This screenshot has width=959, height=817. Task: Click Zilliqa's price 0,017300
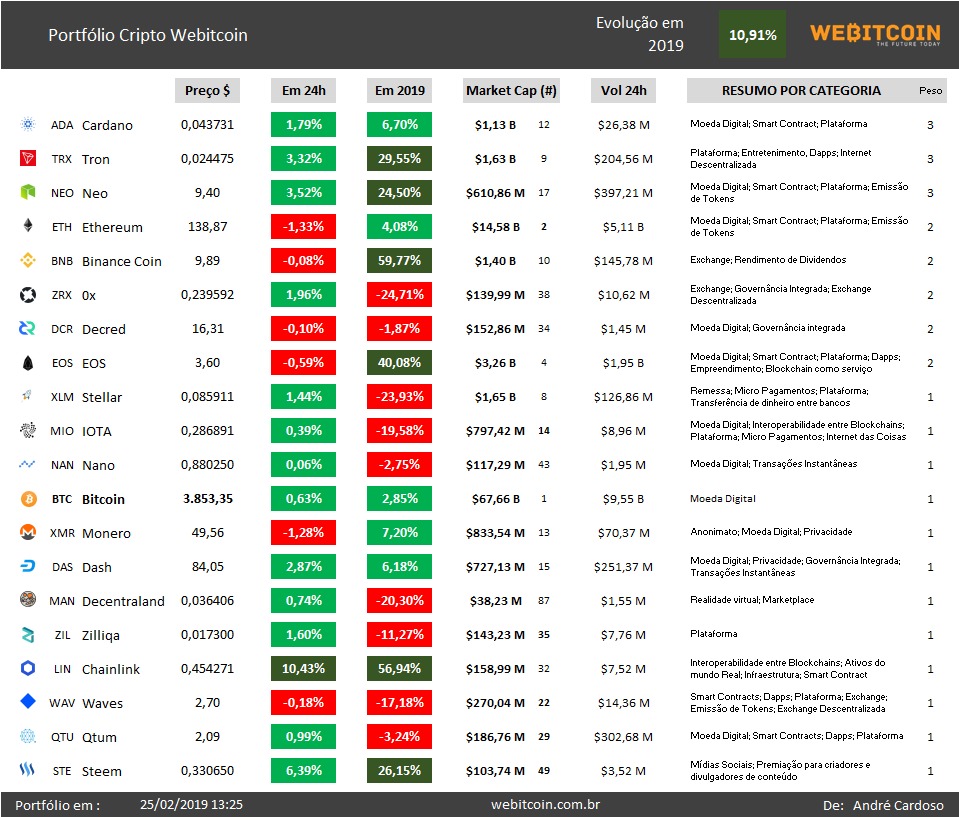point(207,635)
